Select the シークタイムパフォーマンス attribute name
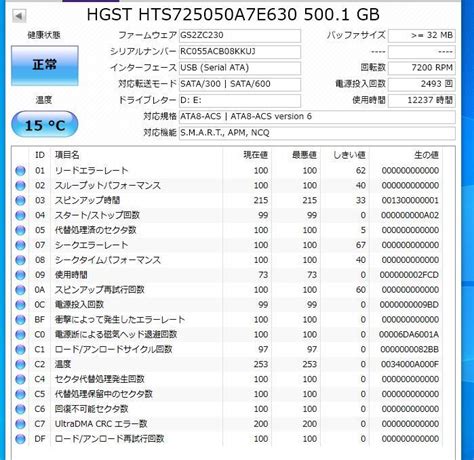Image resolution: width=474 pixels, height=460 pixels. point(108,260)
